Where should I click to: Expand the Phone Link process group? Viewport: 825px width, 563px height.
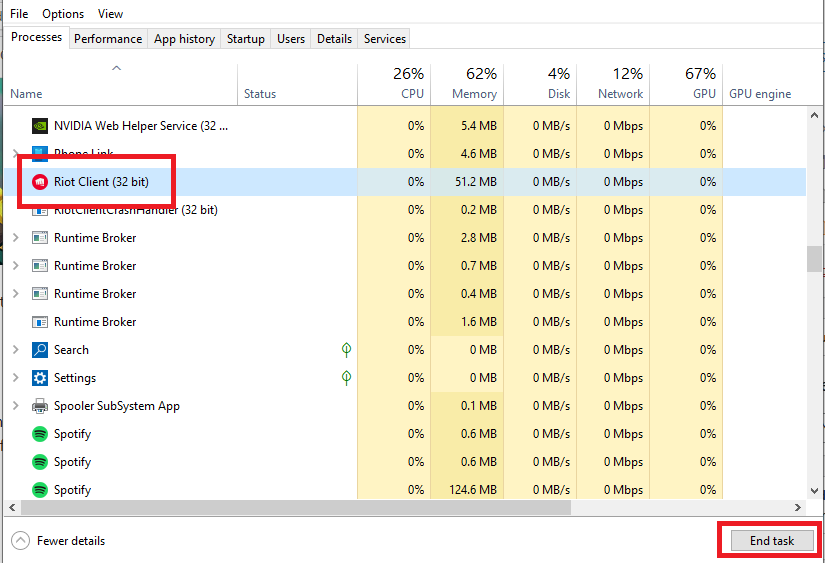tap(15, 154)
